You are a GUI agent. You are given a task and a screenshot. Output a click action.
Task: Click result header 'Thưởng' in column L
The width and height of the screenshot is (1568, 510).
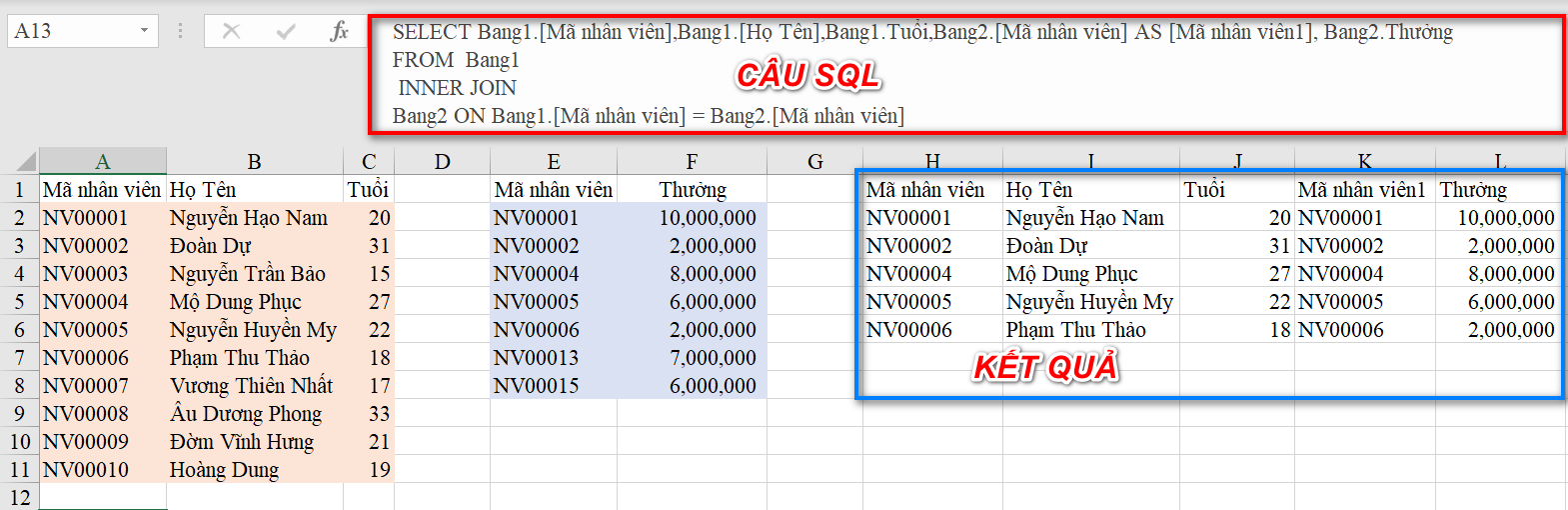[1498, 190]
